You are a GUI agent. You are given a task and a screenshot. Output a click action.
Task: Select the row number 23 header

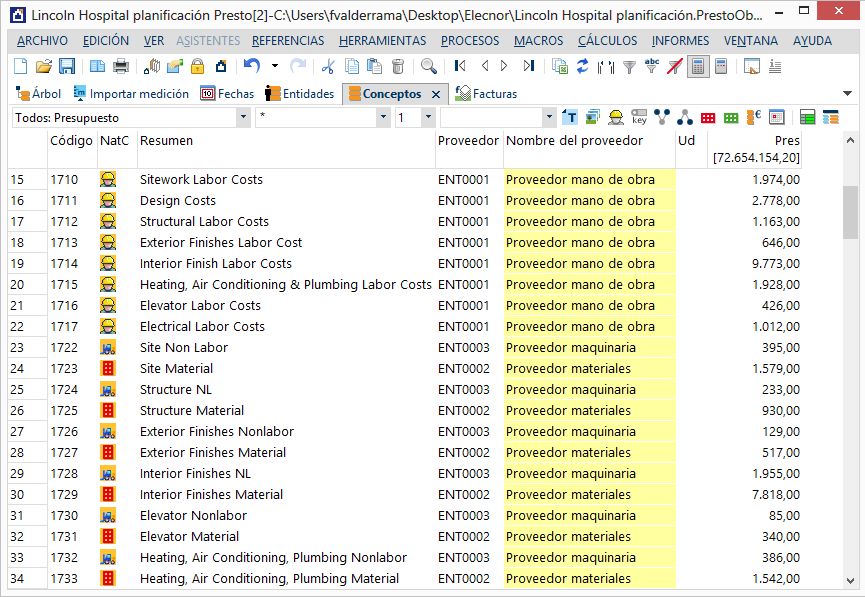pos(28,348)
